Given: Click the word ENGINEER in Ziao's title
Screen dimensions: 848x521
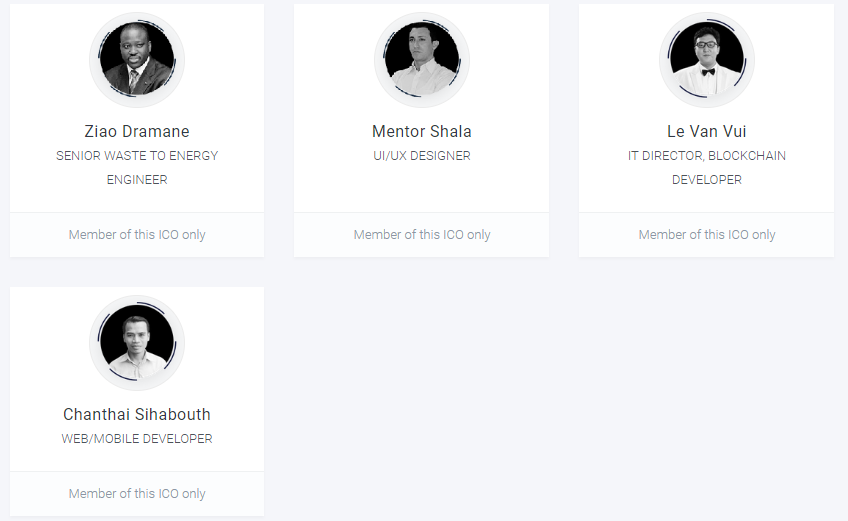Looking at the screenshot, I should 137,180.
